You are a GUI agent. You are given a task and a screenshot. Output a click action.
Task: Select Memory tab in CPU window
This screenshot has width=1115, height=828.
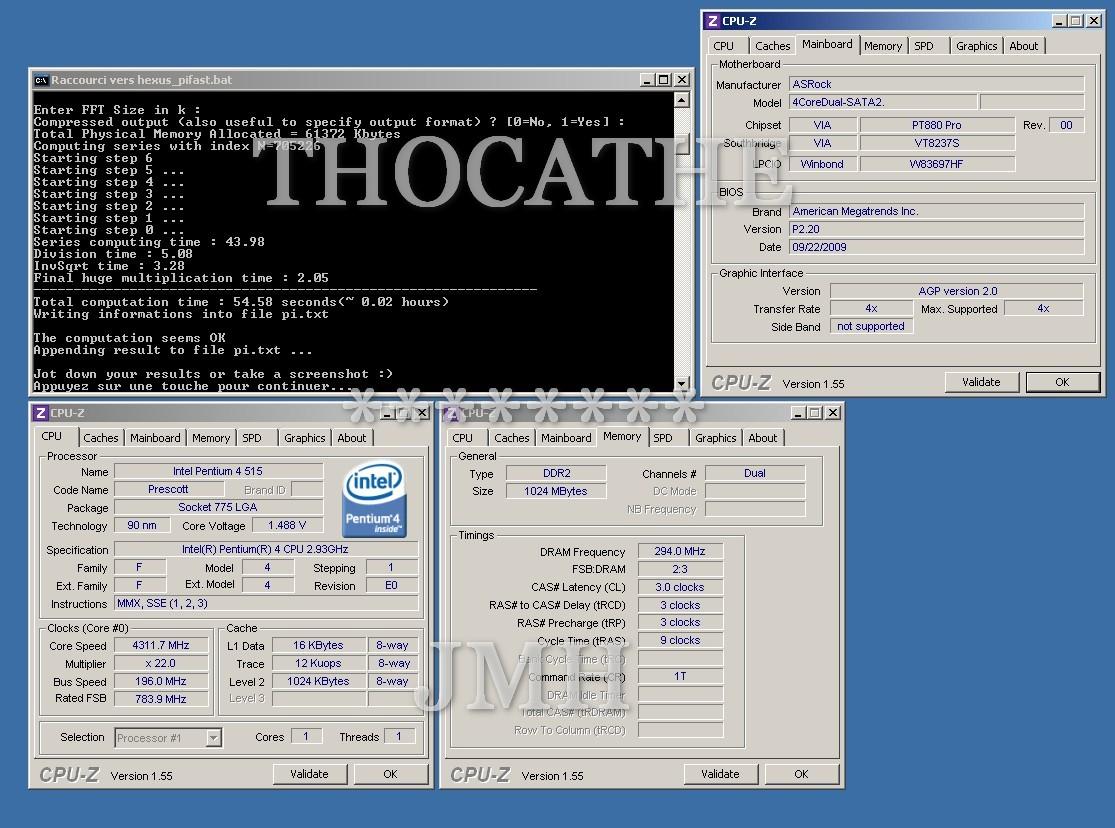[210, 438]
